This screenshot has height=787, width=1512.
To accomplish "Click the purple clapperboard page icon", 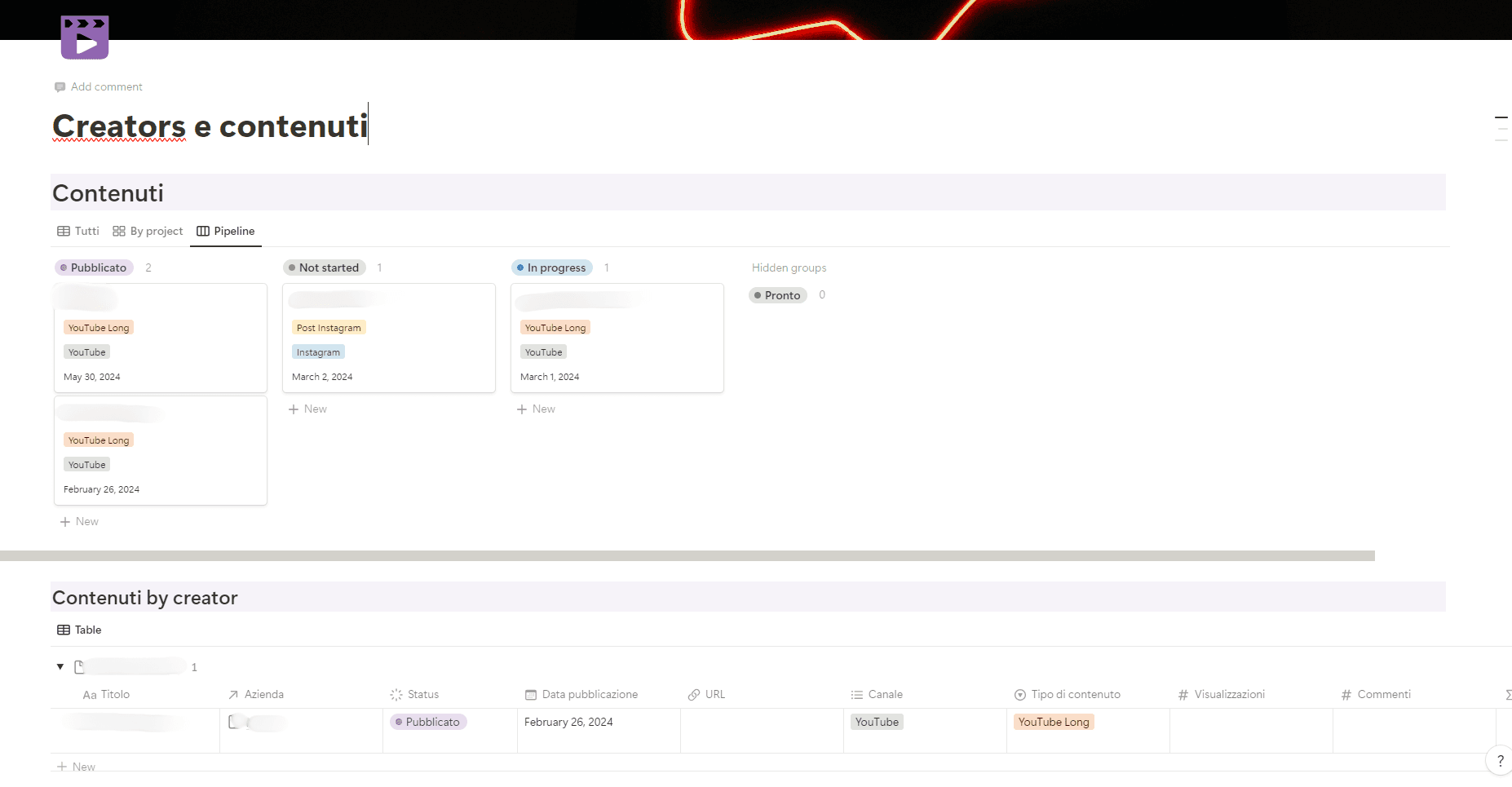I will coord(85,36).
